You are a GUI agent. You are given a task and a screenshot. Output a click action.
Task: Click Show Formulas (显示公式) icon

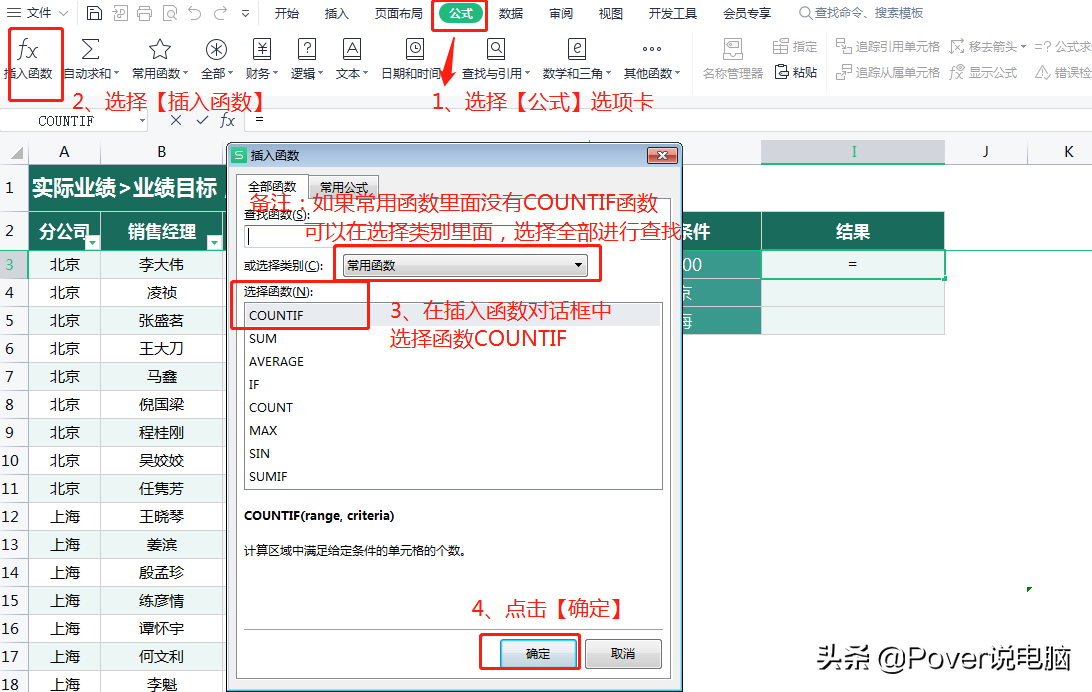(958, 72)
